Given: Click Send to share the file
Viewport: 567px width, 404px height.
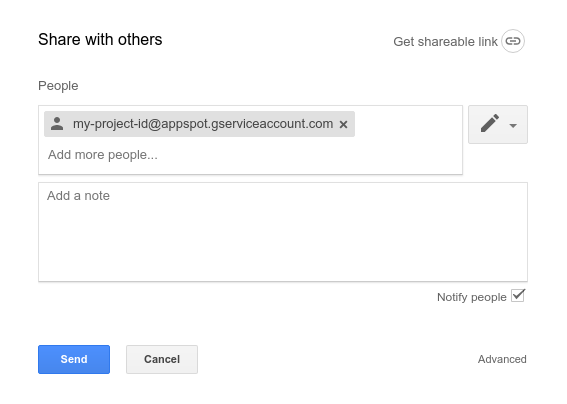Looking at the screenshot, I should pos(74,359).
